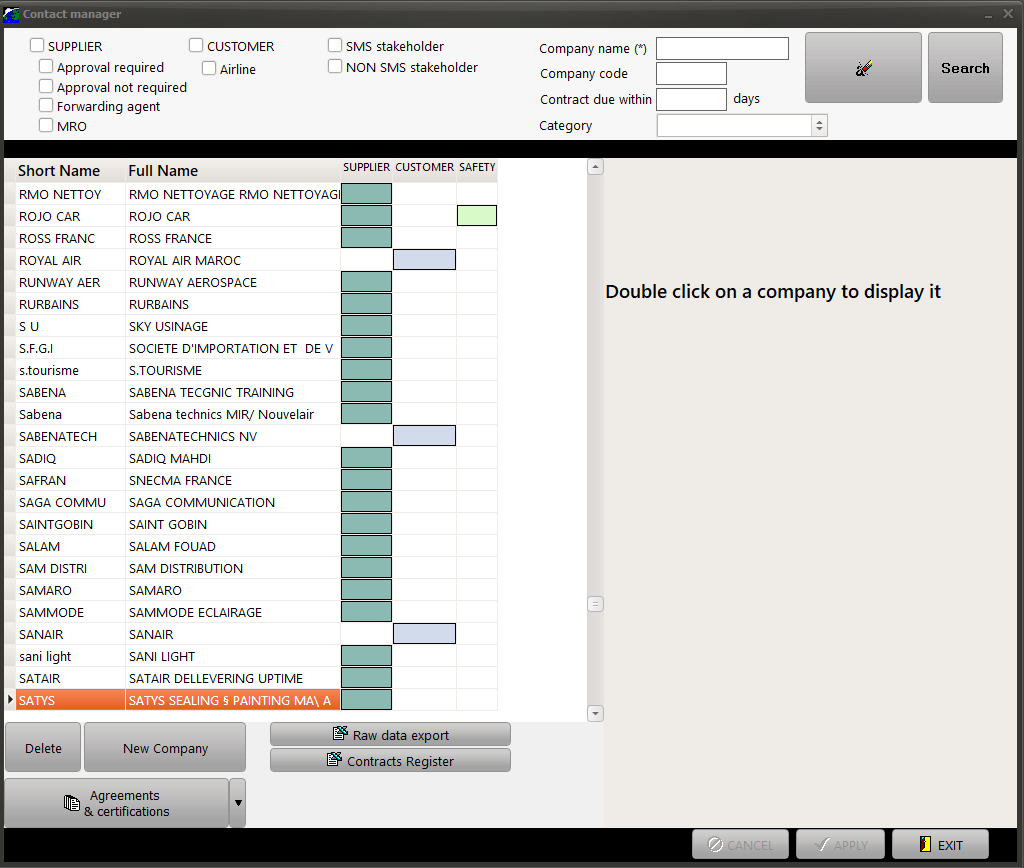Viewport: 1024px width, 868px height.
Task: Expand the Agreements & certifications dropdown arrow
Action: (238, 803)
